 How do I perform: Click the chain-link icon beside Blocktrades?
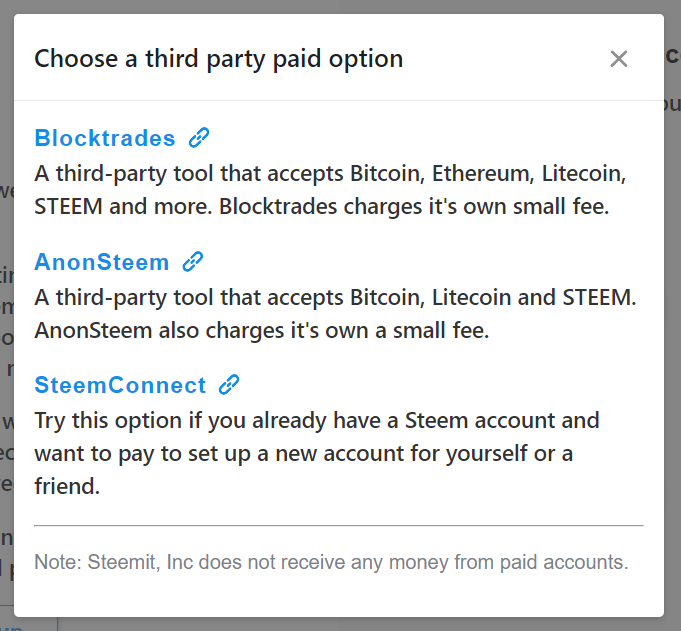[199, 138]
